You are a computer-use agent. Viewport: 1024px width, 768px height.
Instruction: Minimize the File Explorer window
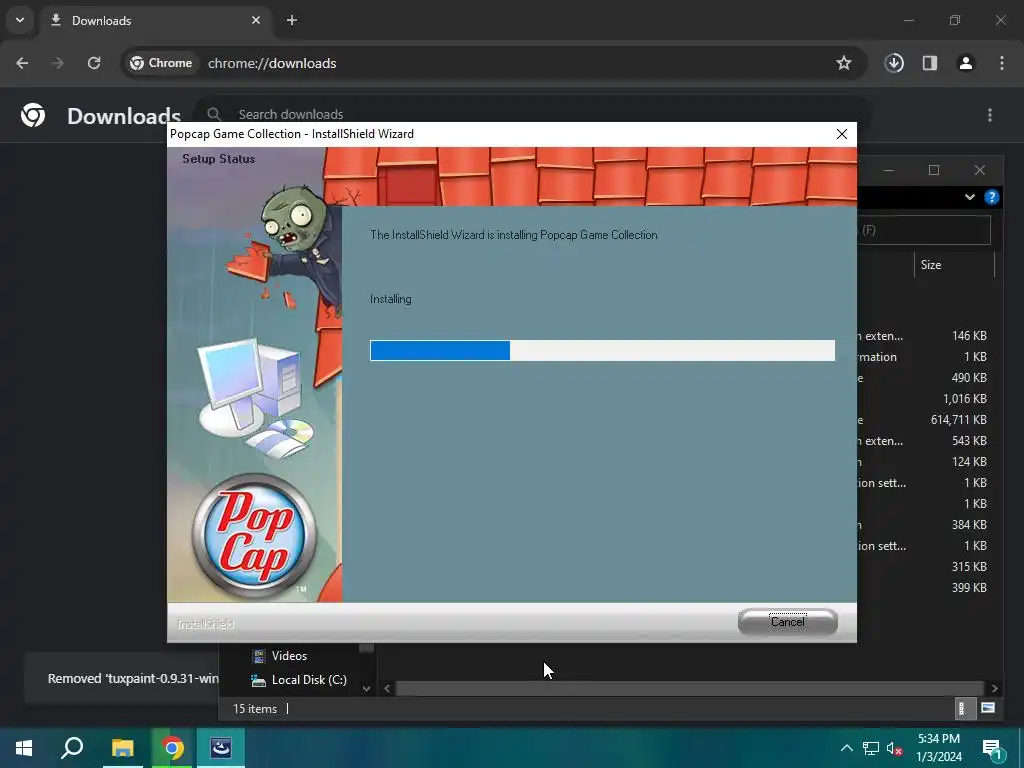(x=889, y=170)
